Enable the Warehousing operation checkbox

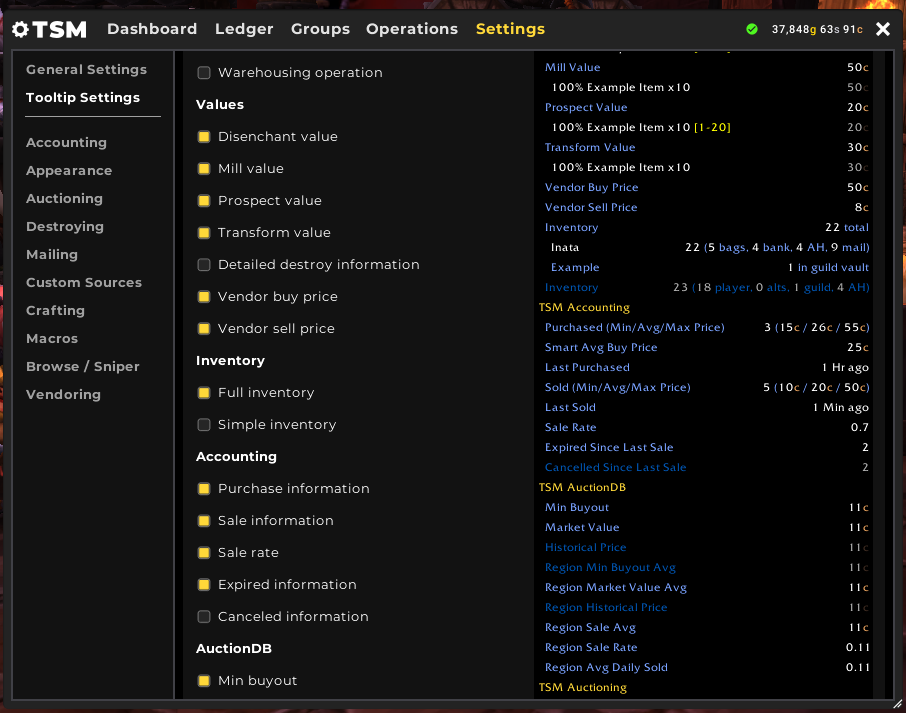203,72
